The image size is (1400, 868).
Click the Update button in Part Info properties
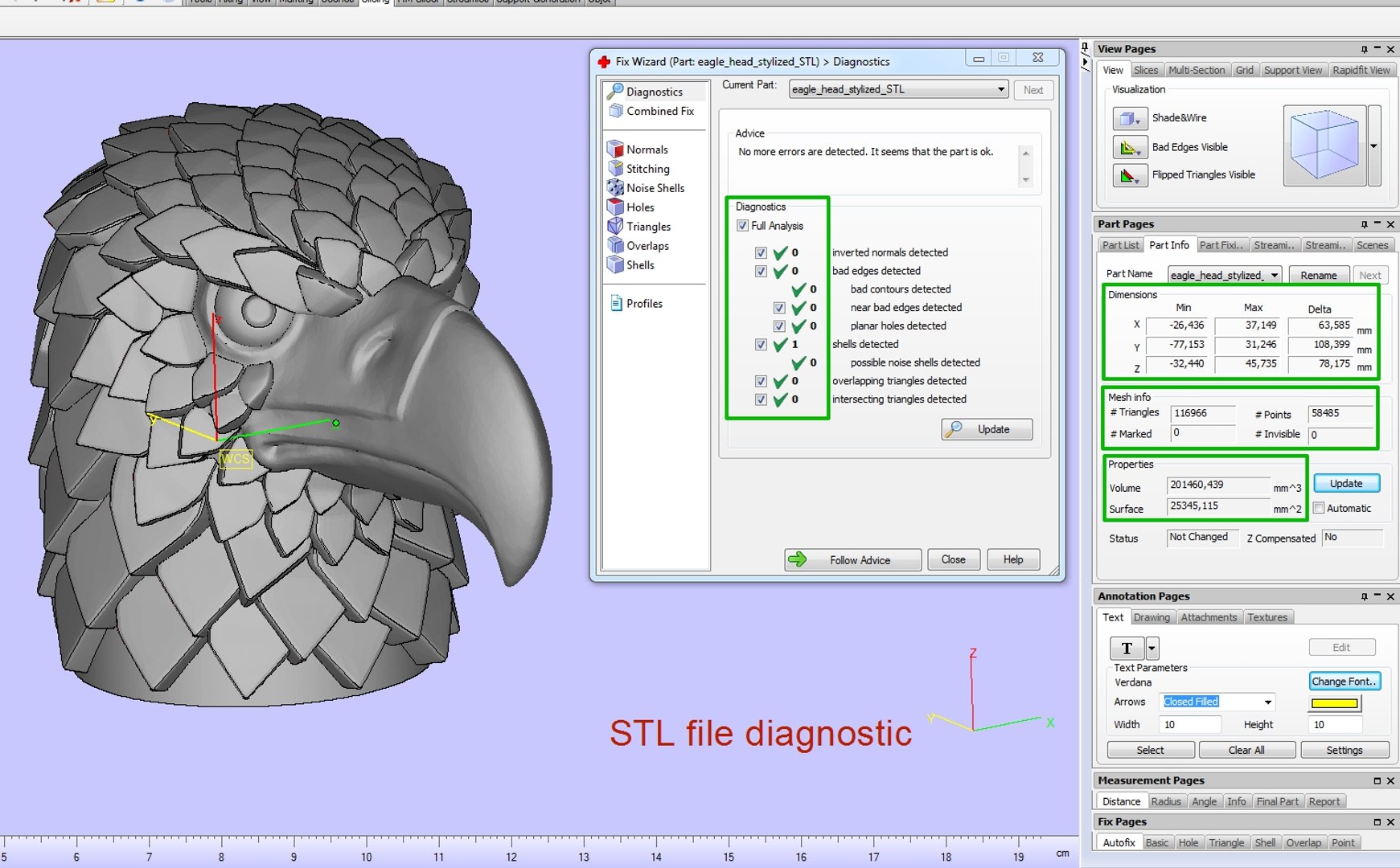point(1346,483)
